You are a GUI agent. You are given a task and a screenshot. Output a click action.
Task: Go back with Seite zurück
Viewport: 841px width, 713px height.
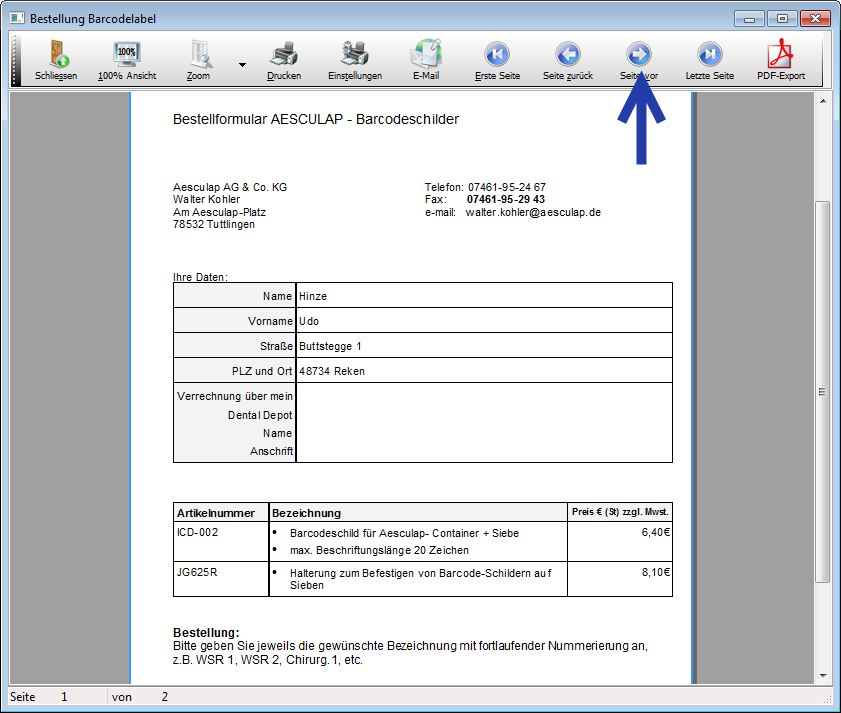(568, 60)
